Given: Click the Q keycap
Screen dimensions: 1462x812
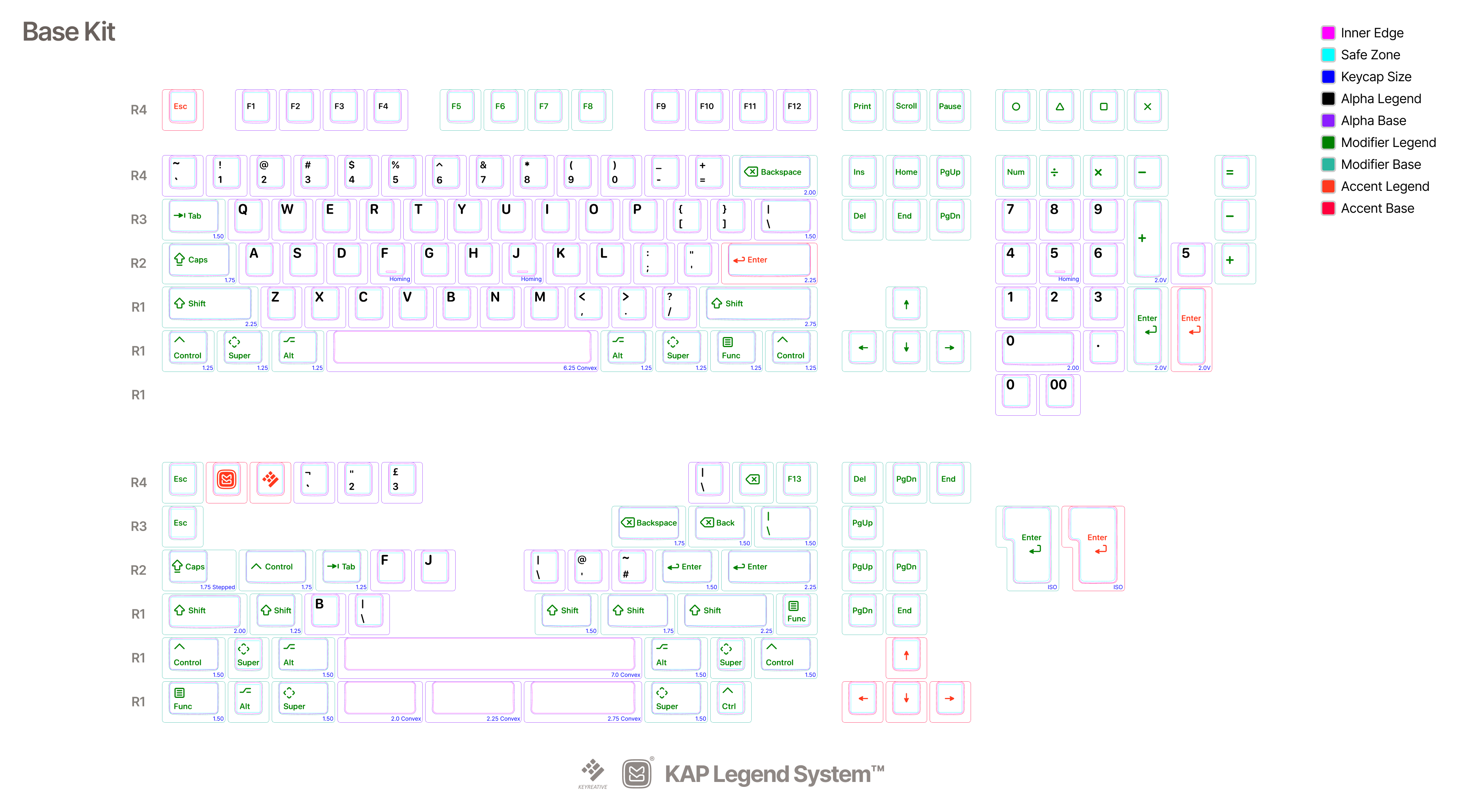Looking at the screenshot, I should [248, 219].
